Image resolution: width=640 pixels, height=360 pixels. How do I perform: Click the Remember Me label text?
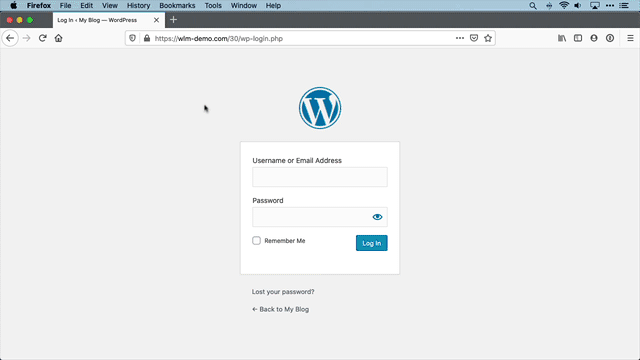coord(285,241)
